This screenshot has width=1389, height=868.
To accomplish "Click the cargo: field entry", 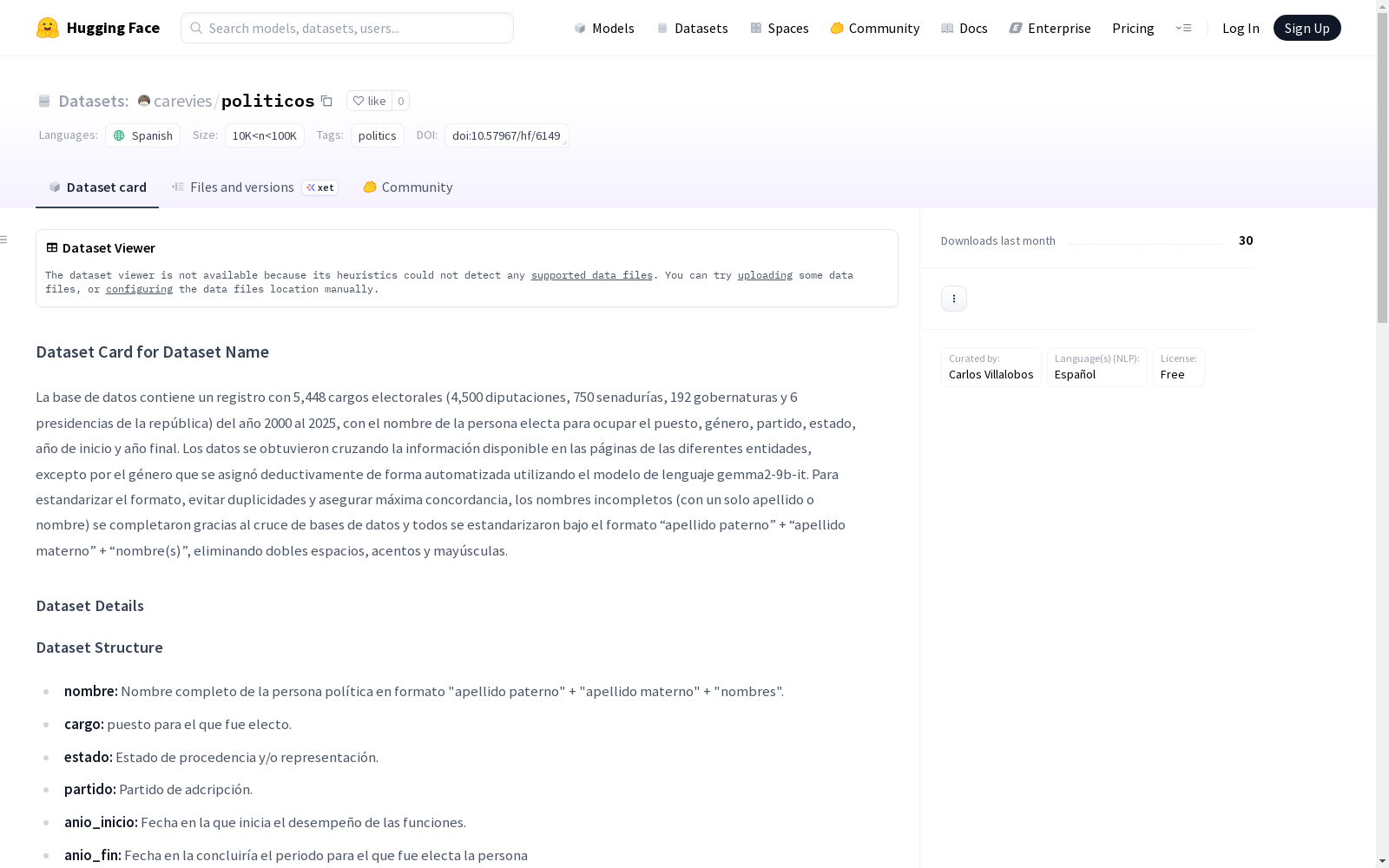I will pyautogui.click(x=178, y=724).
